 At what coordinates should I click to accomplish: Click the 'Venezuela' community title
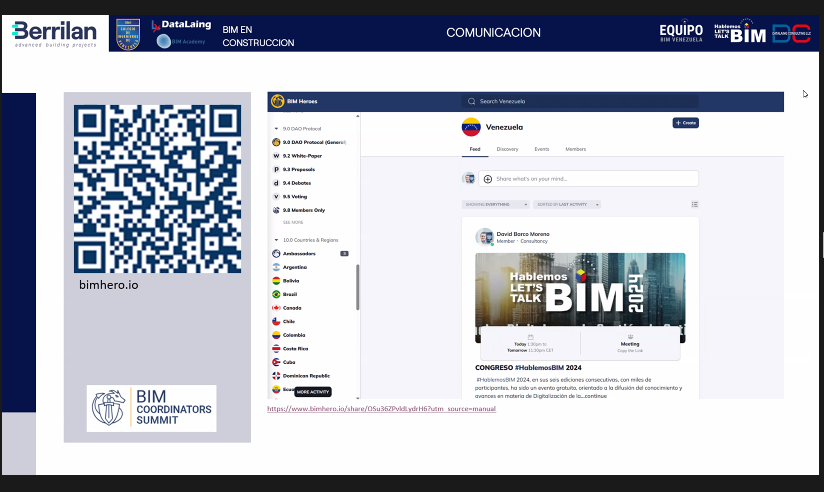(504, 127)
